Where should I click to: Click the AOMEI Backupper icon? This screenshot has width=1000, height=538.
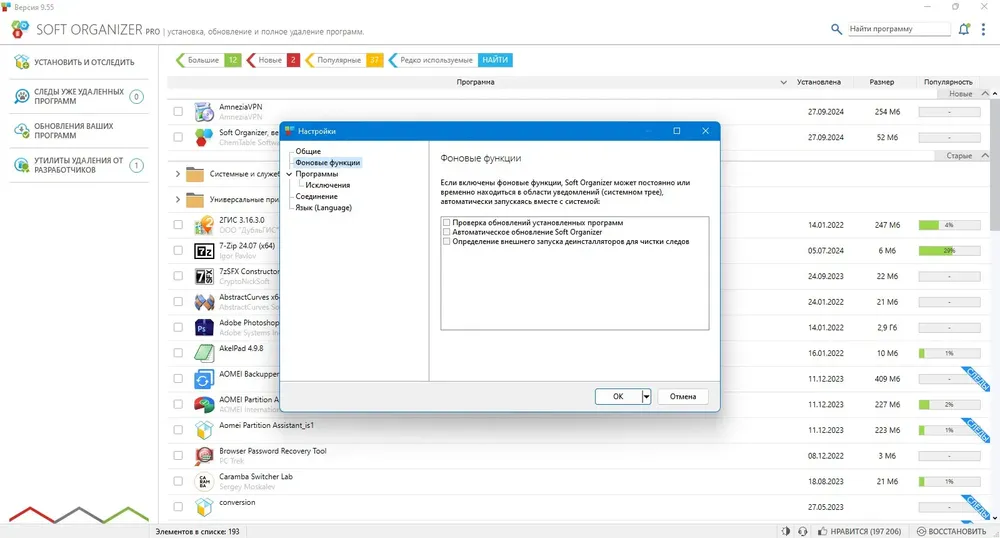[203, 379]
